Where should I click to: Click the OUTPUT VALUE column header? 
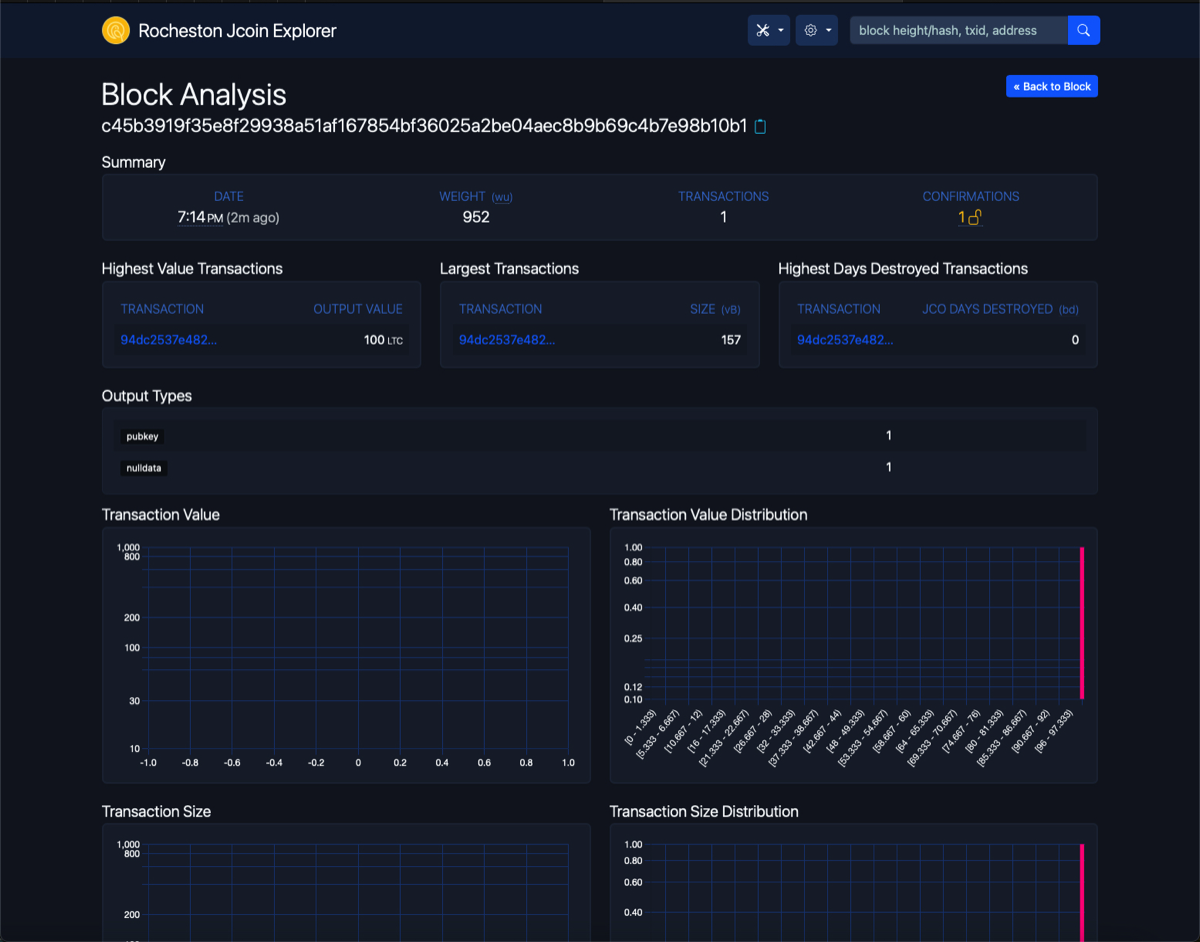[358, 309]
